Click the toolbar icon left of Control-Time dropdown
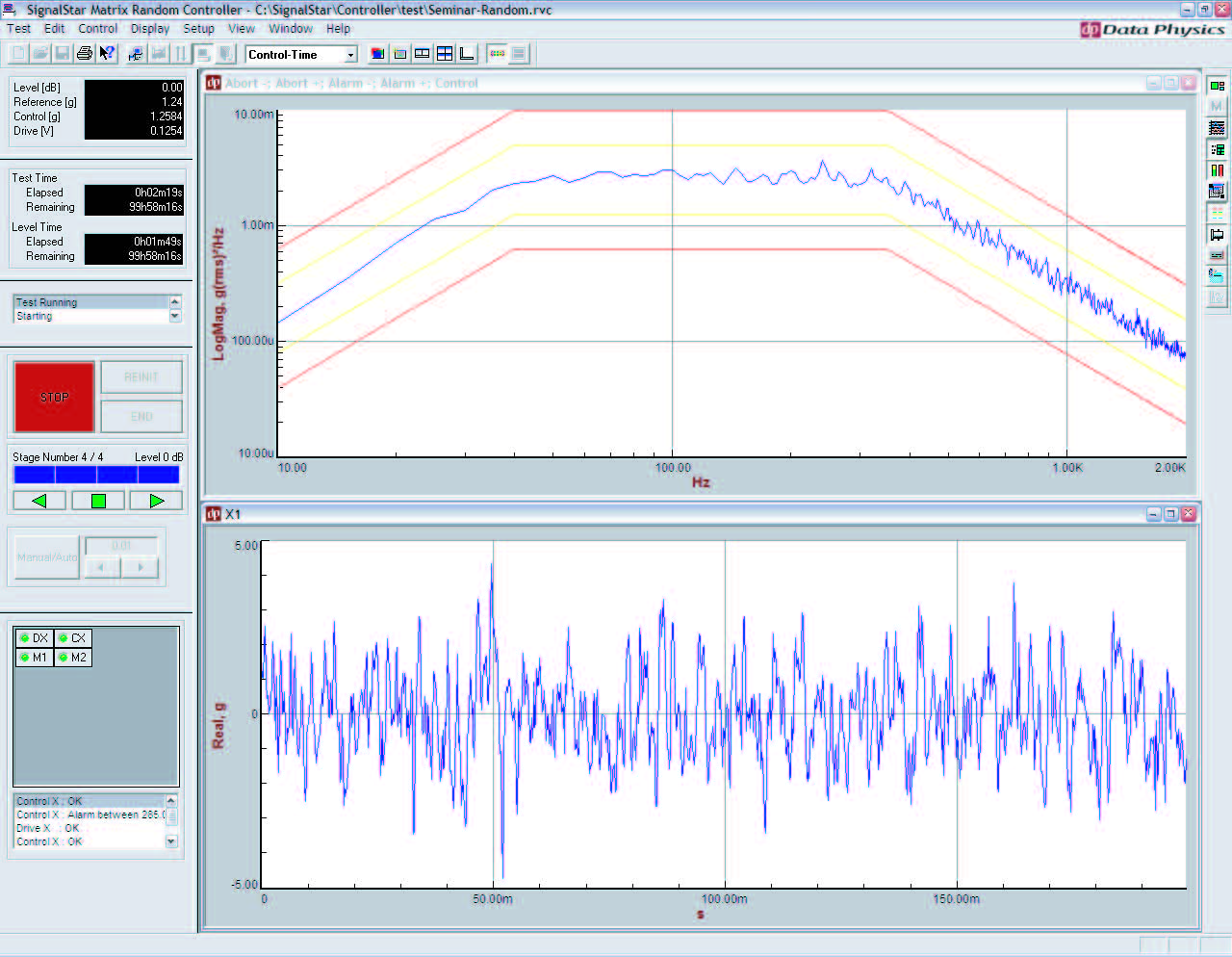 click(x=225, y=54)
